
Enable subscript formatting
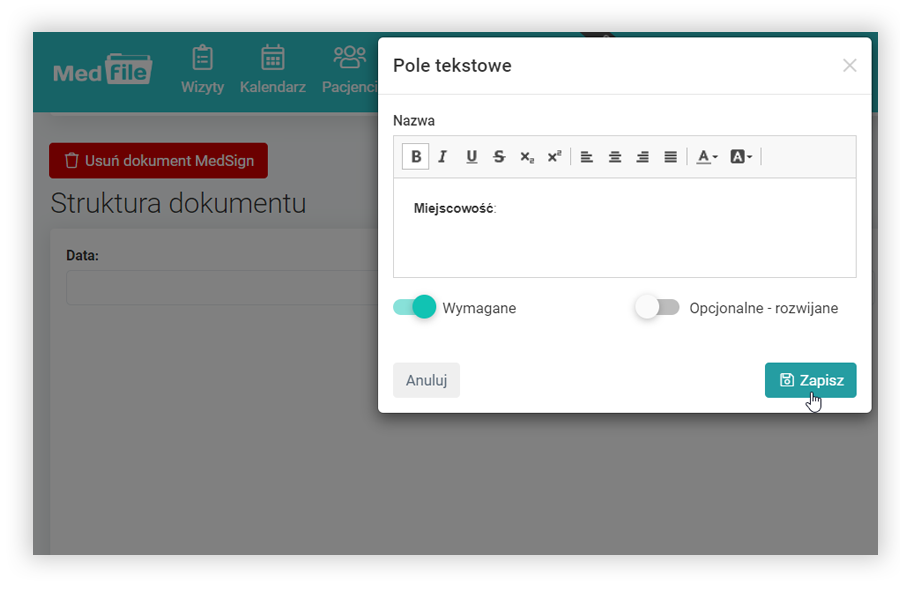(x=527, y=157)
